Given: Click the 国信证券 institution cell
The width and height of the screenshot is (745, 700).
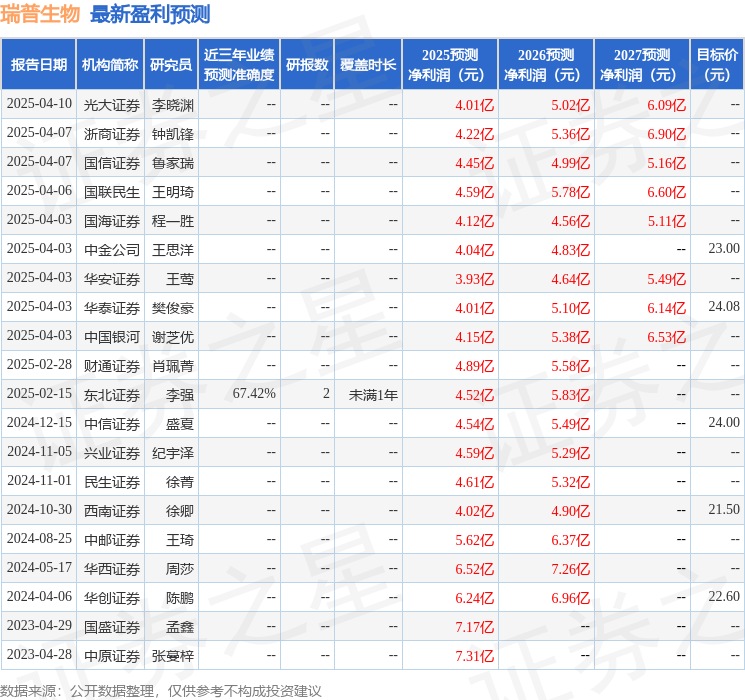Looking at the screenshot, I should [x=112, y=163].
